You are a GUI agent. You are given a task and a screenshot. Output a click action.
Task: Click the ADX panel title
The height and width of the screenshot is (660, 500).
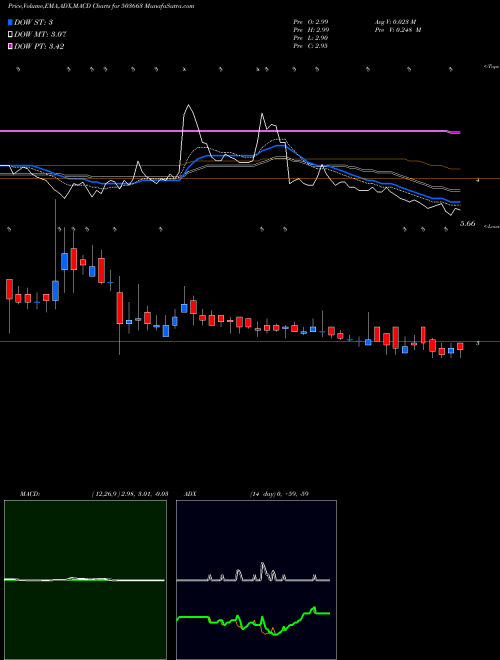point(190,494)
